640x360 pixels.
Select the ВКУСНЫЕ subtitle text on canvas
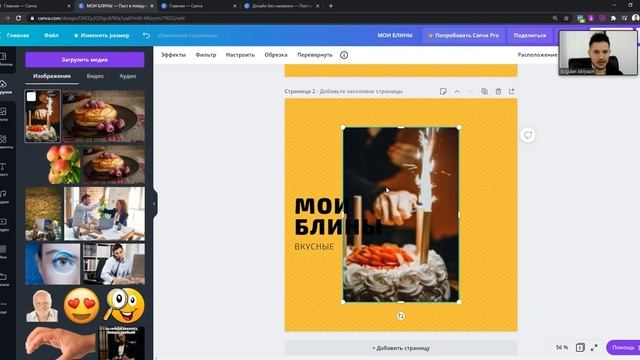[314, 247]
